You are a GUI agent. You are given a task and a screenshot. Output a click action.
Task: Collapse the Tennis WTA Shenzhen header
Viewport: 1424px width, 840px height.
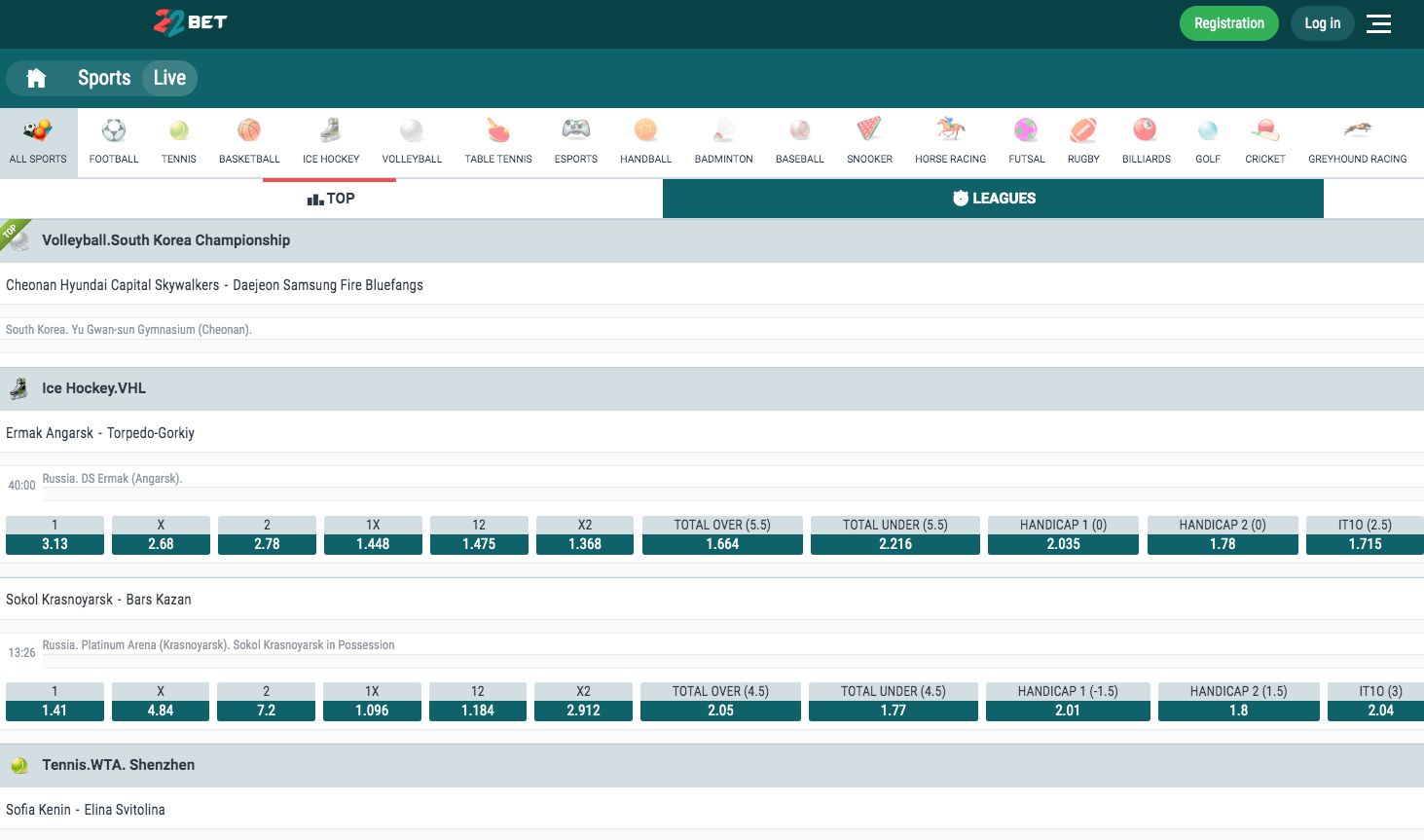tap(118, 765)
